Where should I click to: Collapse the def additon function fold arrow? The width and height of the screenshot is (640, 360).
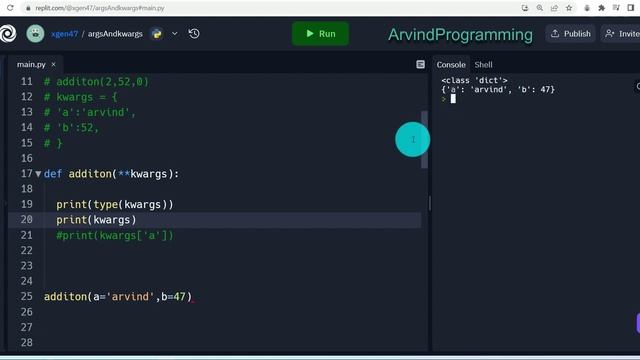pyautogui.click(x=38, y=174)
